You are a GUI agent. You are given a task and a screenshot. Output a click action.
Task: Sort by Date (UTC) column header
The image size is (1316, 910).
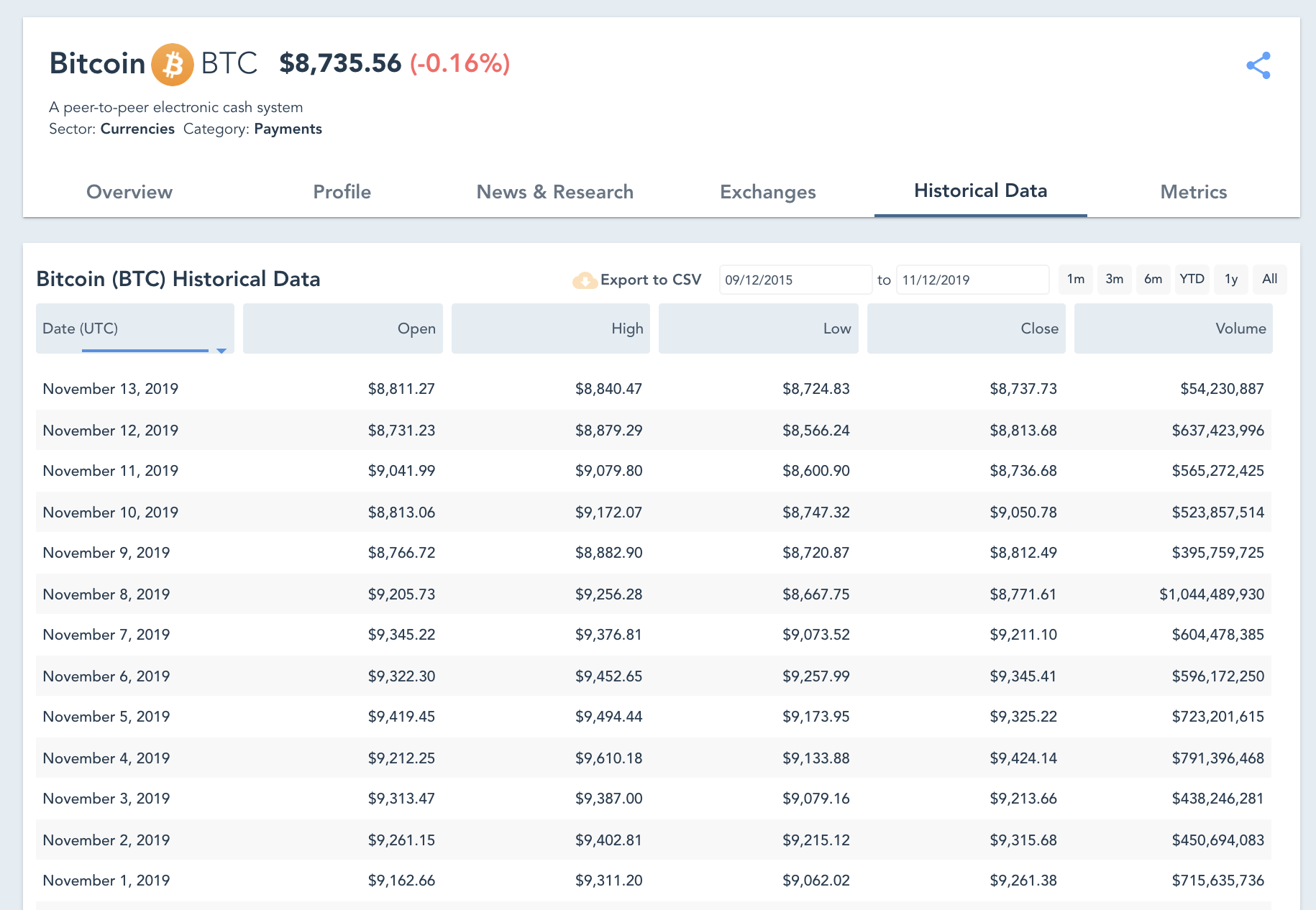click(x=135, y=328)
